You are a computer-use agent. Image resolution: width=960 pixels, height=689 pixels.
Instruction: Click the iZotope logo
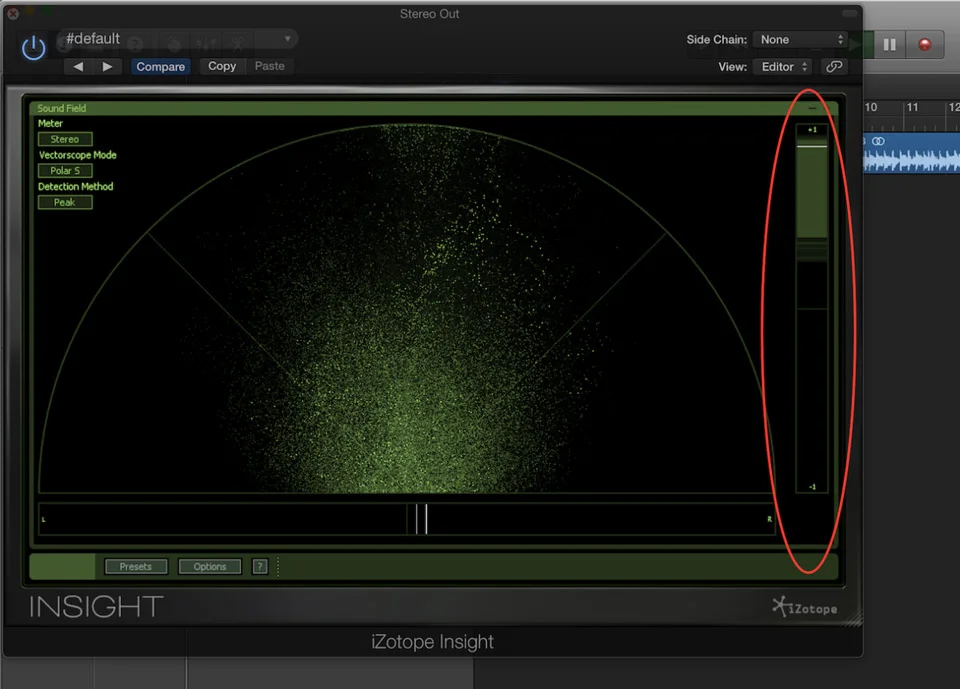tap(804, 607)
